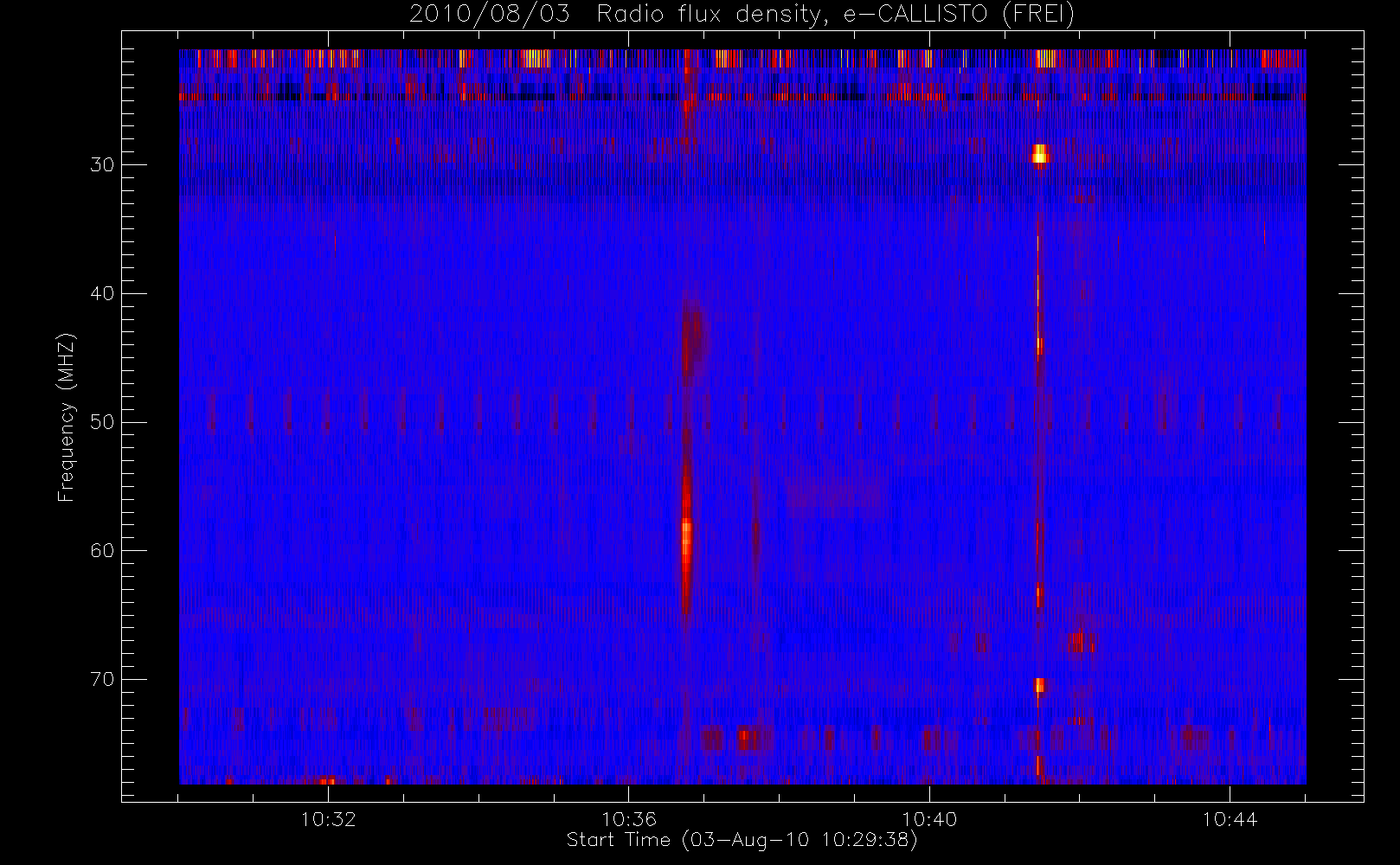Click the y-axis tick label '50'

[102, 423]
